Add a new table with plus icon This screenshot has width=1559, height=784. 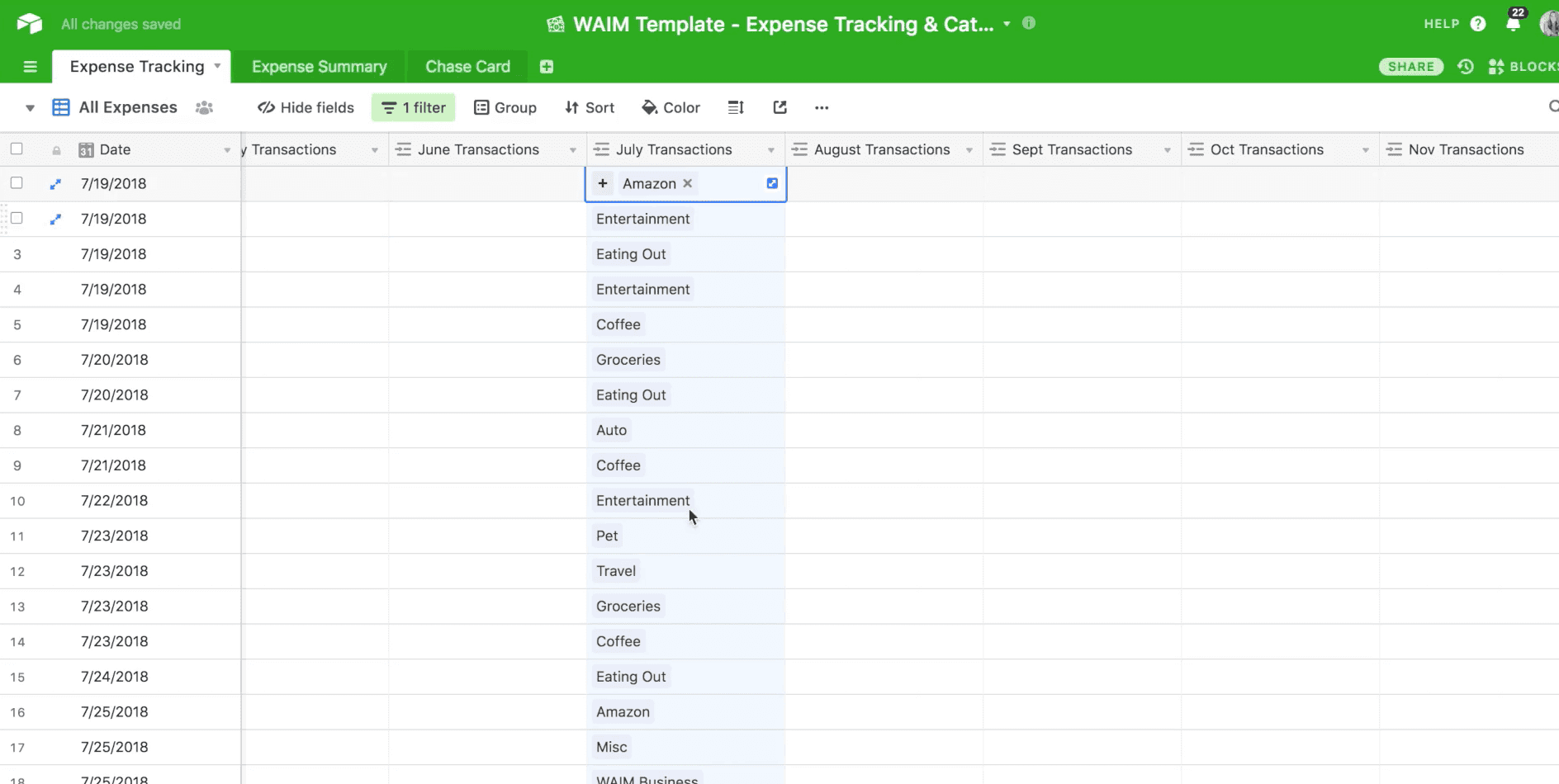[x=547, y=67]
